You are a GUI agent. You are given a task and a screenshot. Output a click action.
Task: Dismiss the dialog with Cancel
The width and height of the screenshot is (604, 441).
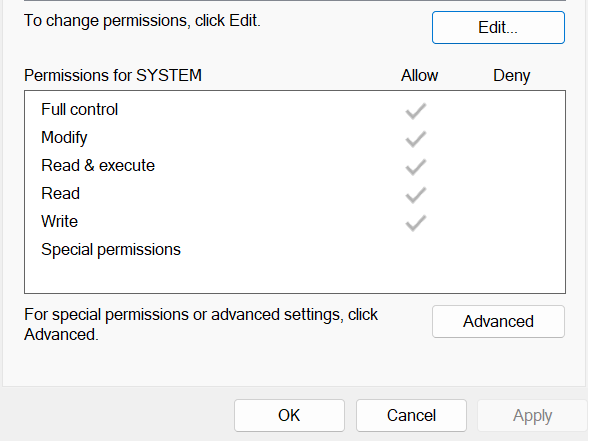(x=411, y=416)
